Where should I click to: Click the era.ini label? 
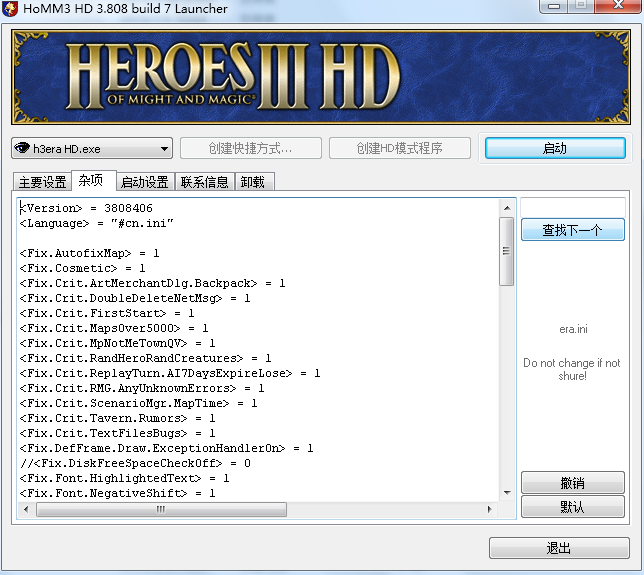573,329
